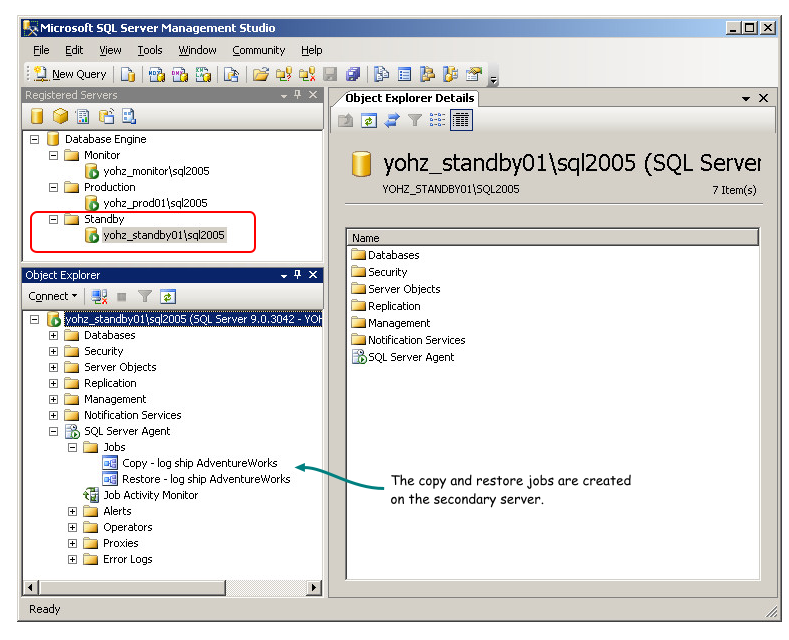Screen dimensions: 789x640
Task: Open the Connect dropdown in Object Explorer
Action: [52, 296]
